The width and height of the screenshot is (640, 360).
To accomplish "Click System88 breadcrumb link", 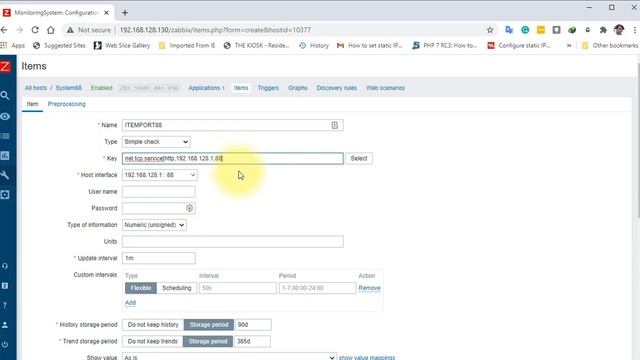I will click(x=69, y=88).
